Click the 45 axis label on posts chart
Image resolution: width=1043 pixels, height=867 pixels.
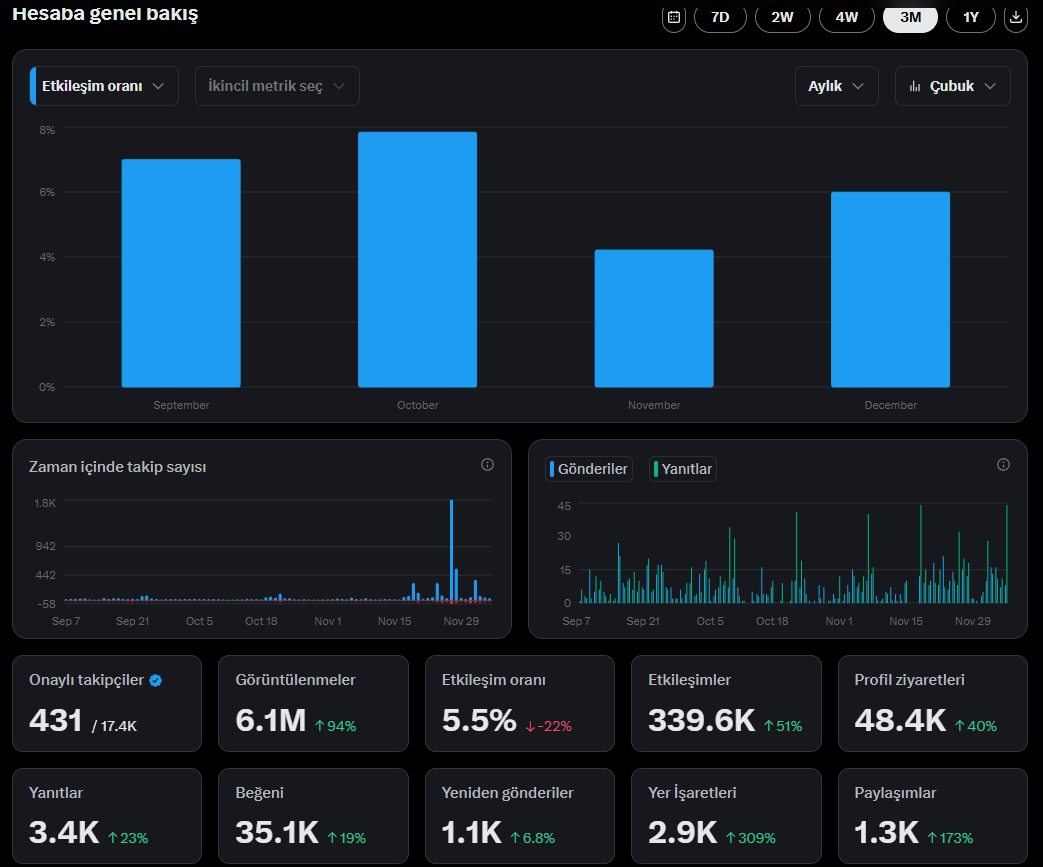[x=564, y=506]
